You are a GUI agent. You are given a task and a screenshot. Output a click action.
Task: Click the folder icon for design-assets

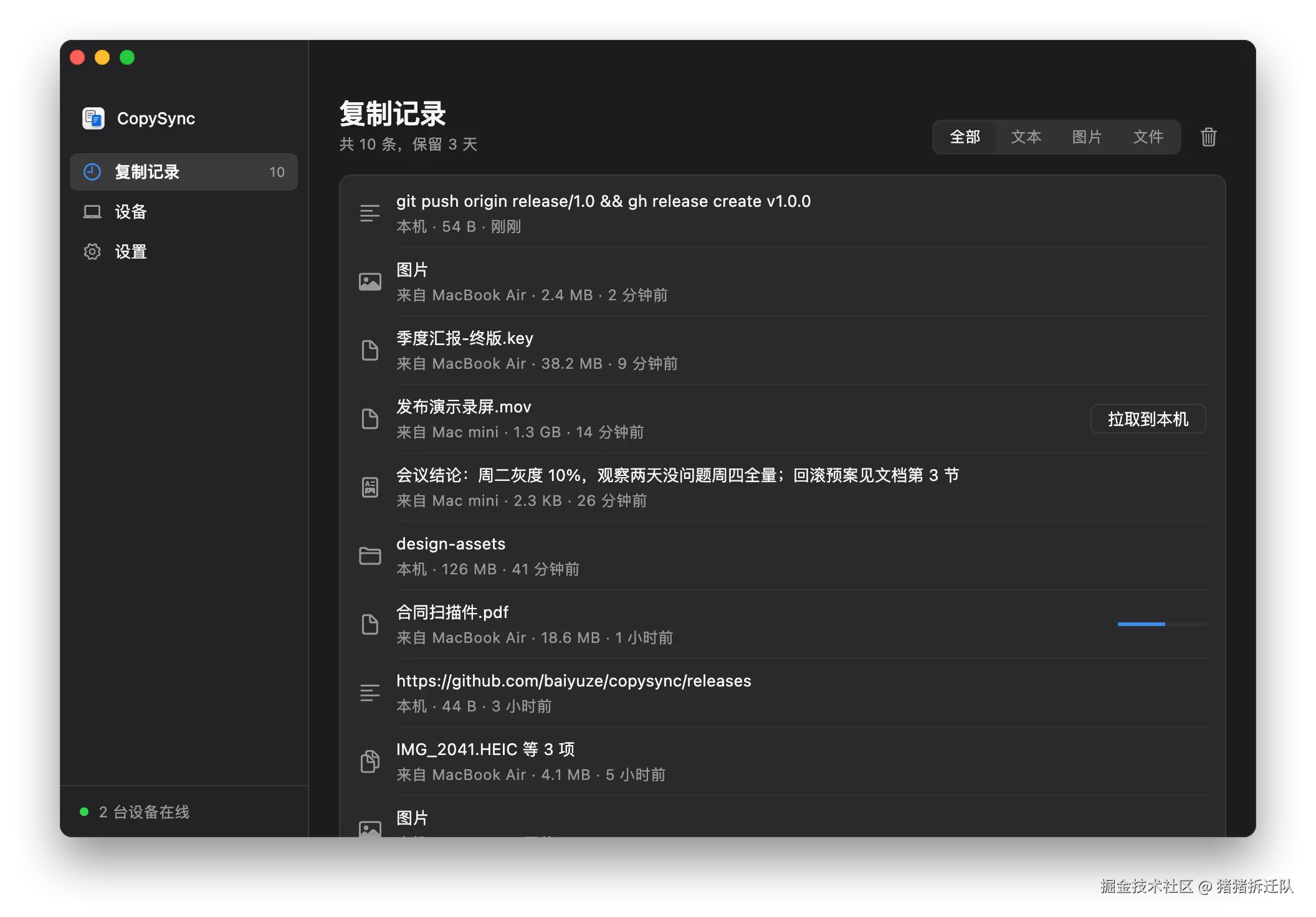click(370, 556)
